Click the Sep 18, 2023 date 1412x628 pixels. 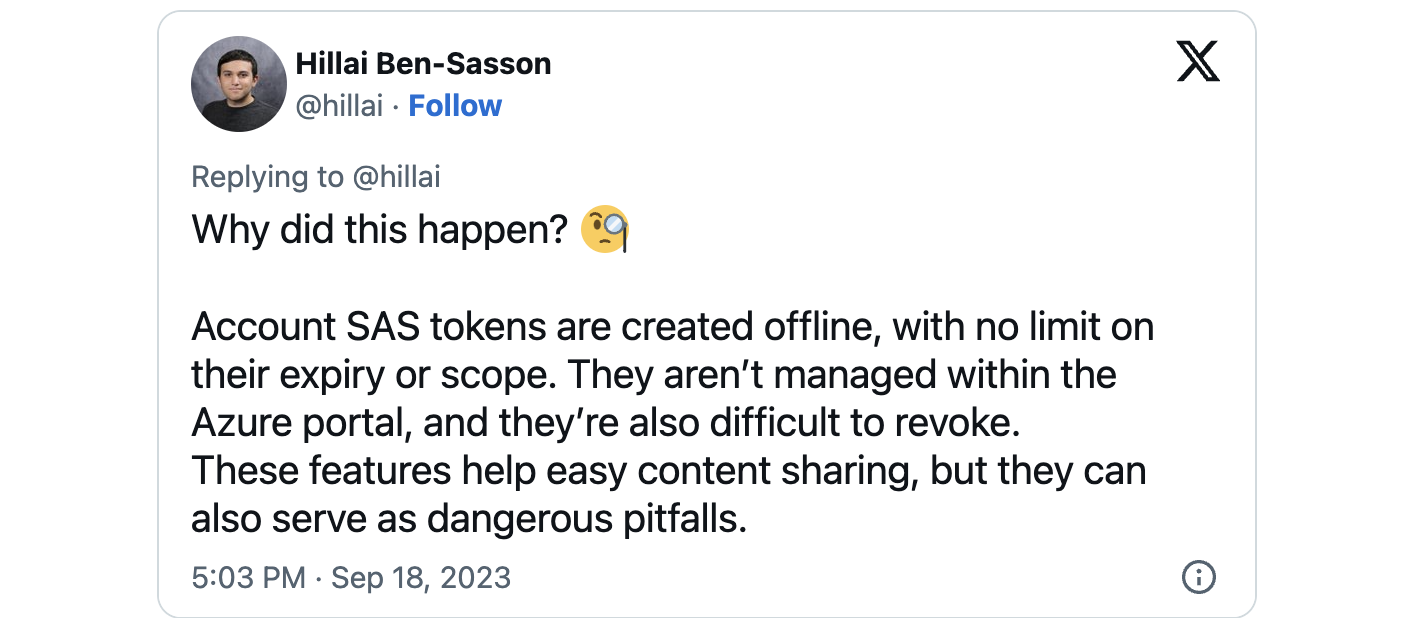(421, 578)
